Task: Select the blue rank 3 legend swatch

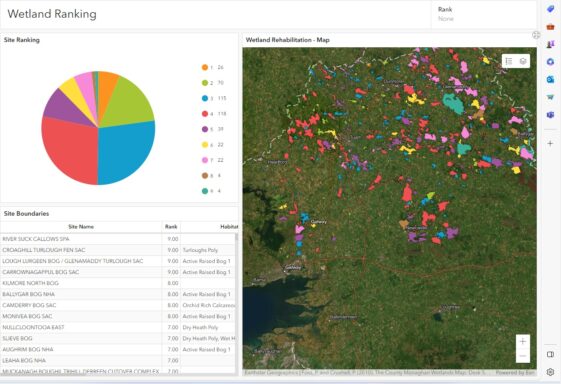Action: [x=205, y=98]
